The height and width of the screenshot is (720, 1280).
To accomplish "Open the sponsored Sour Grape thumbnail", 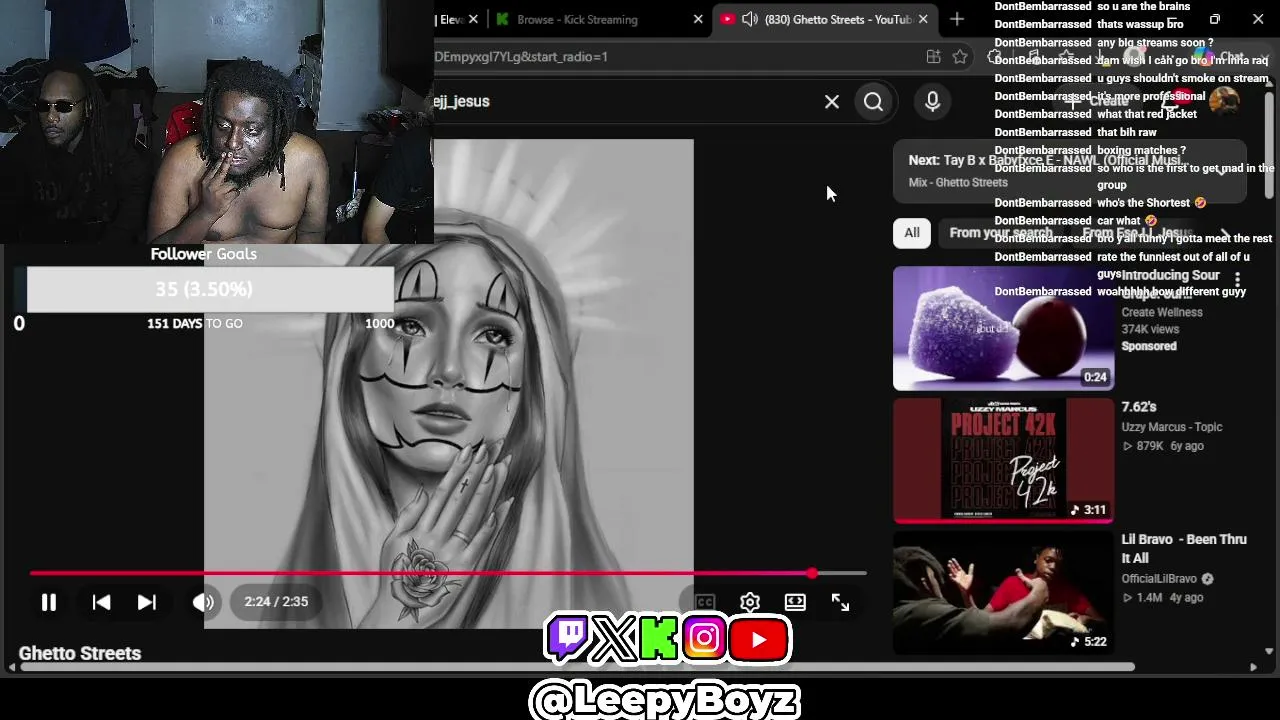I will (x=1003, y=328).
